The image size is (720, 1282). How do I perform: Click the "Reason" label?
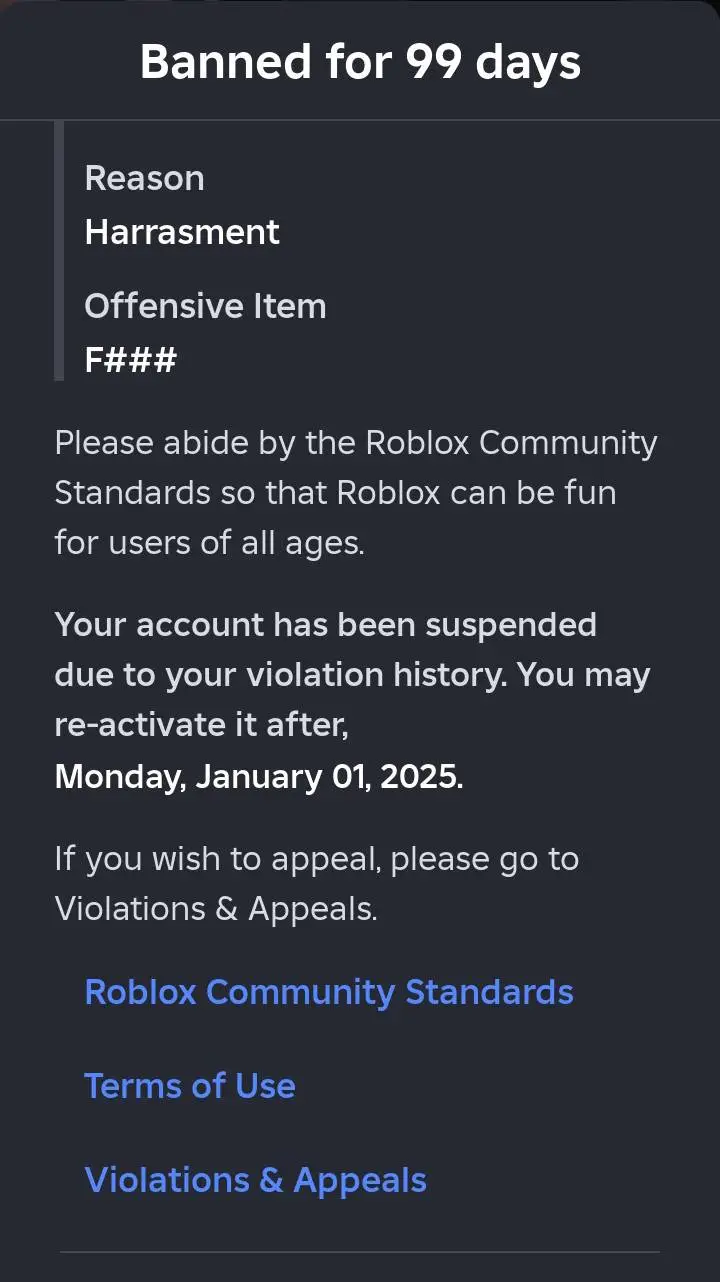[x=144, y=178]
